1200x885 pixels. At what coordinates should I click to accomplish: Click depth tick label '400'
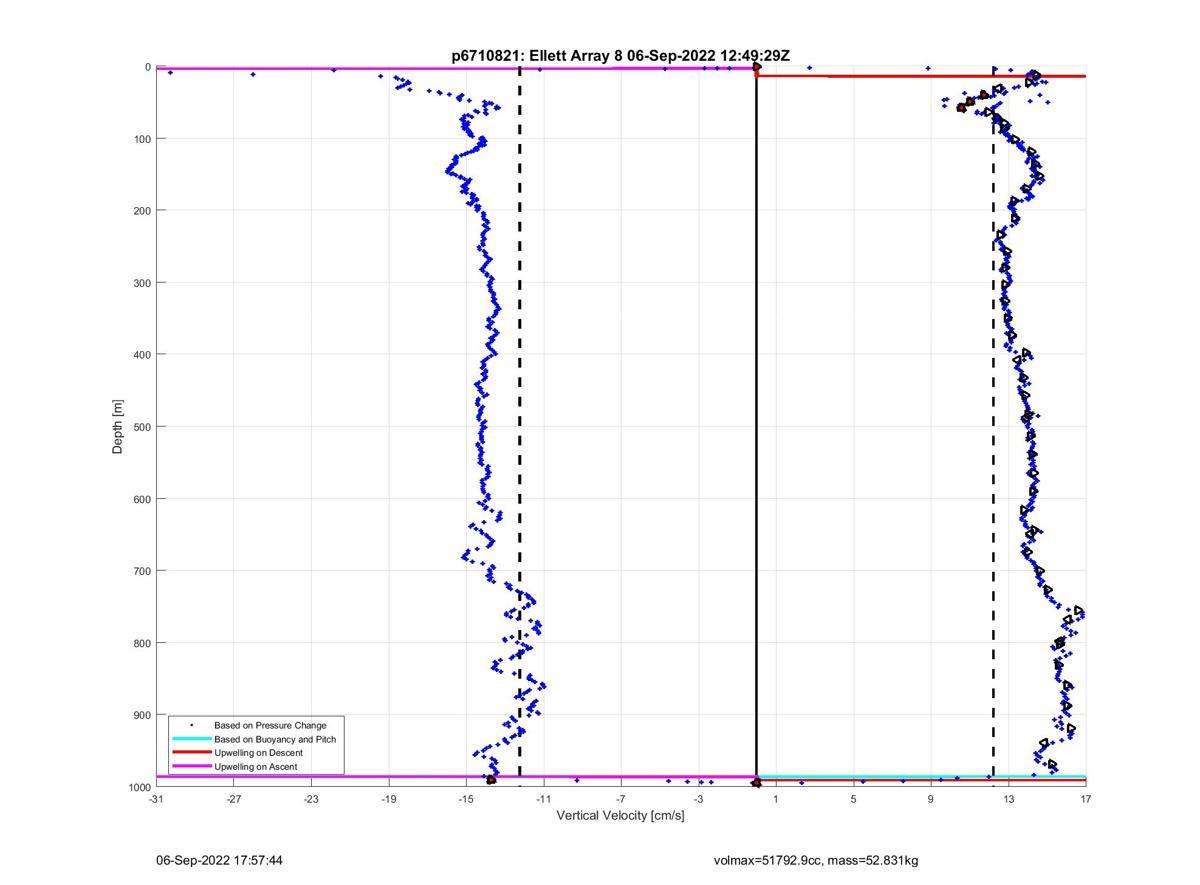pyautogui.click(x=142, y=355)
